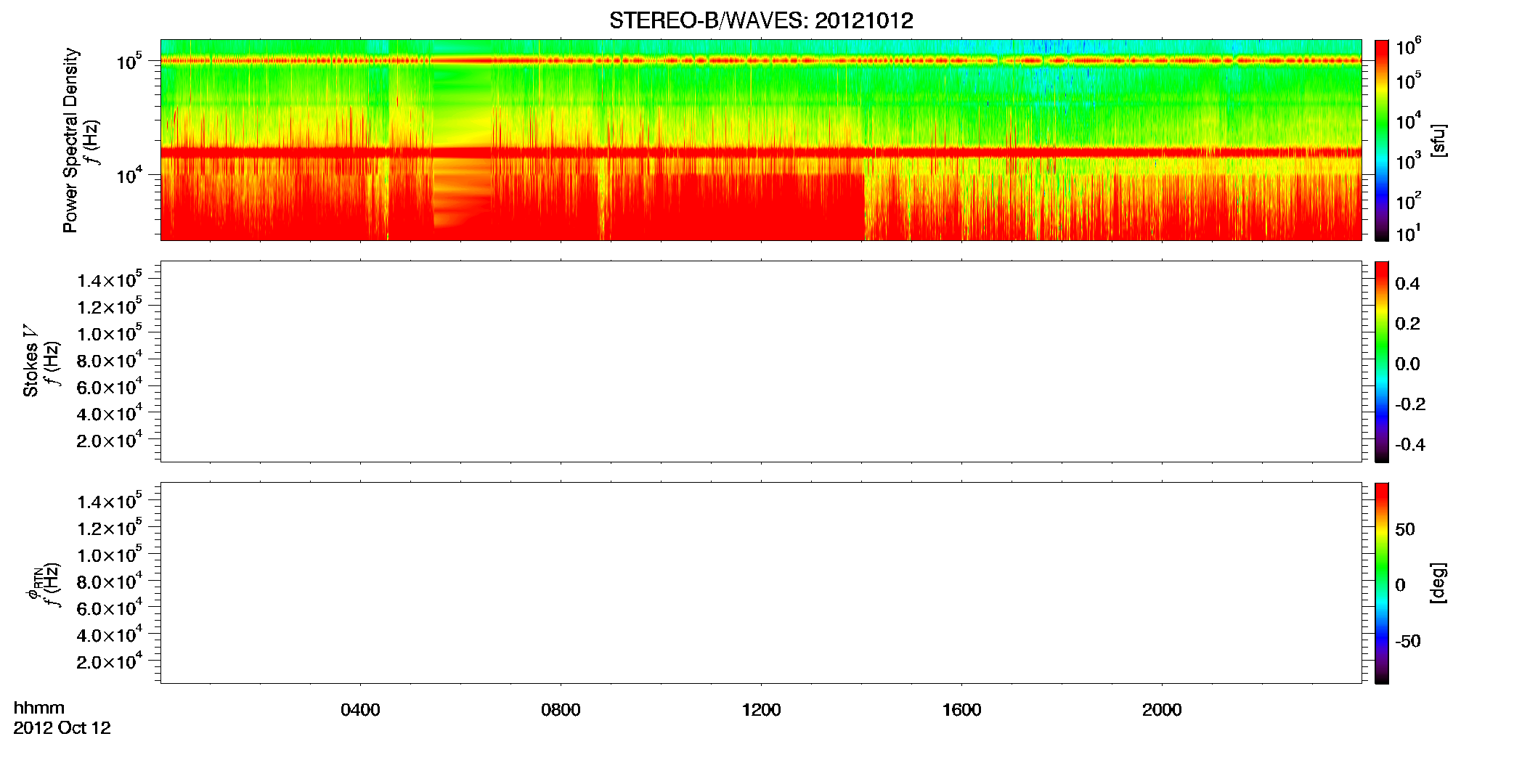
Task: Click the -0.4 label on the Stokes V color bar
Action: click(1410, 444)
